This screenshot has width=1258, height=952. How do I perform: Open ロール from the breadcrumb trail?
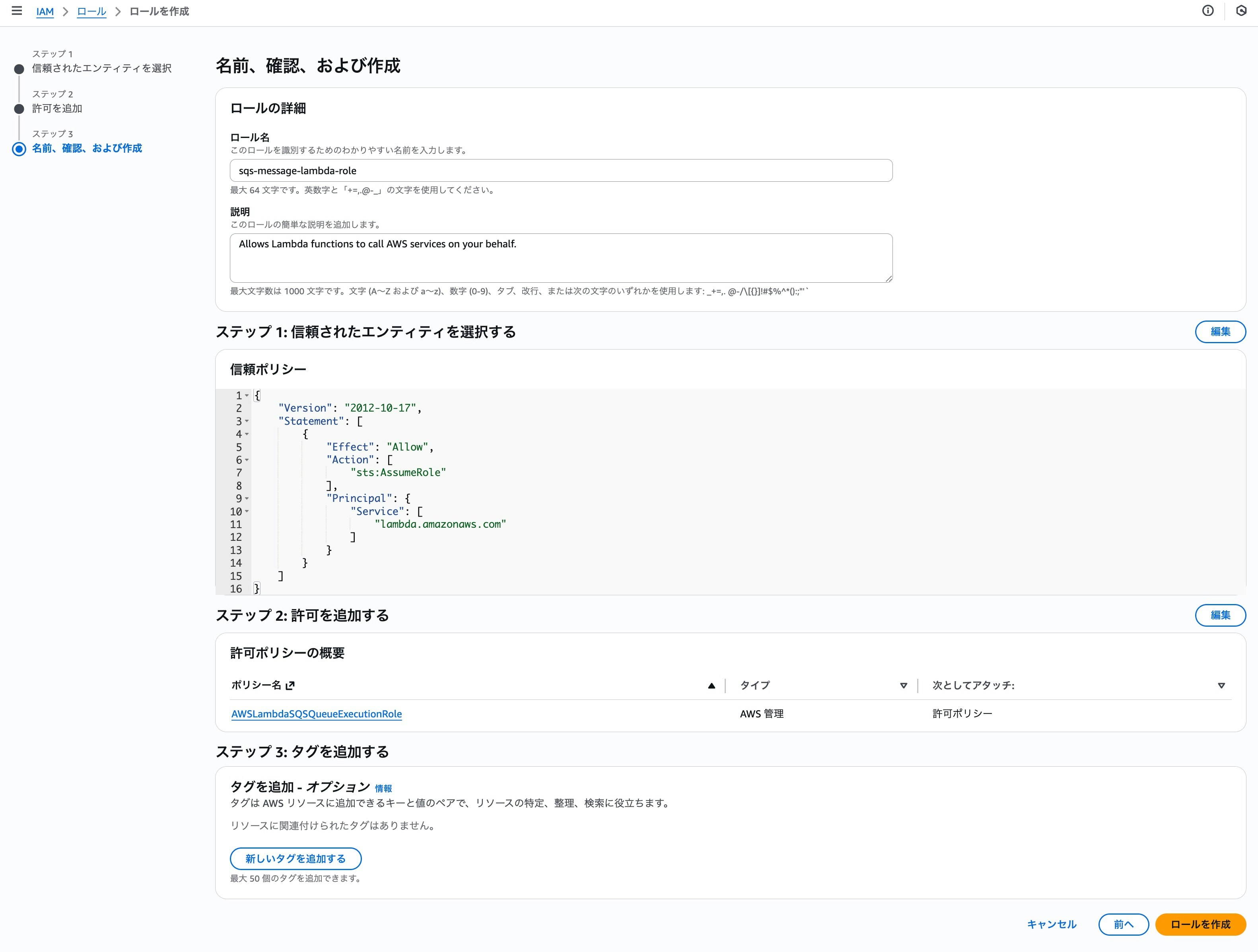pyautogui.click(x=91, y=11)
